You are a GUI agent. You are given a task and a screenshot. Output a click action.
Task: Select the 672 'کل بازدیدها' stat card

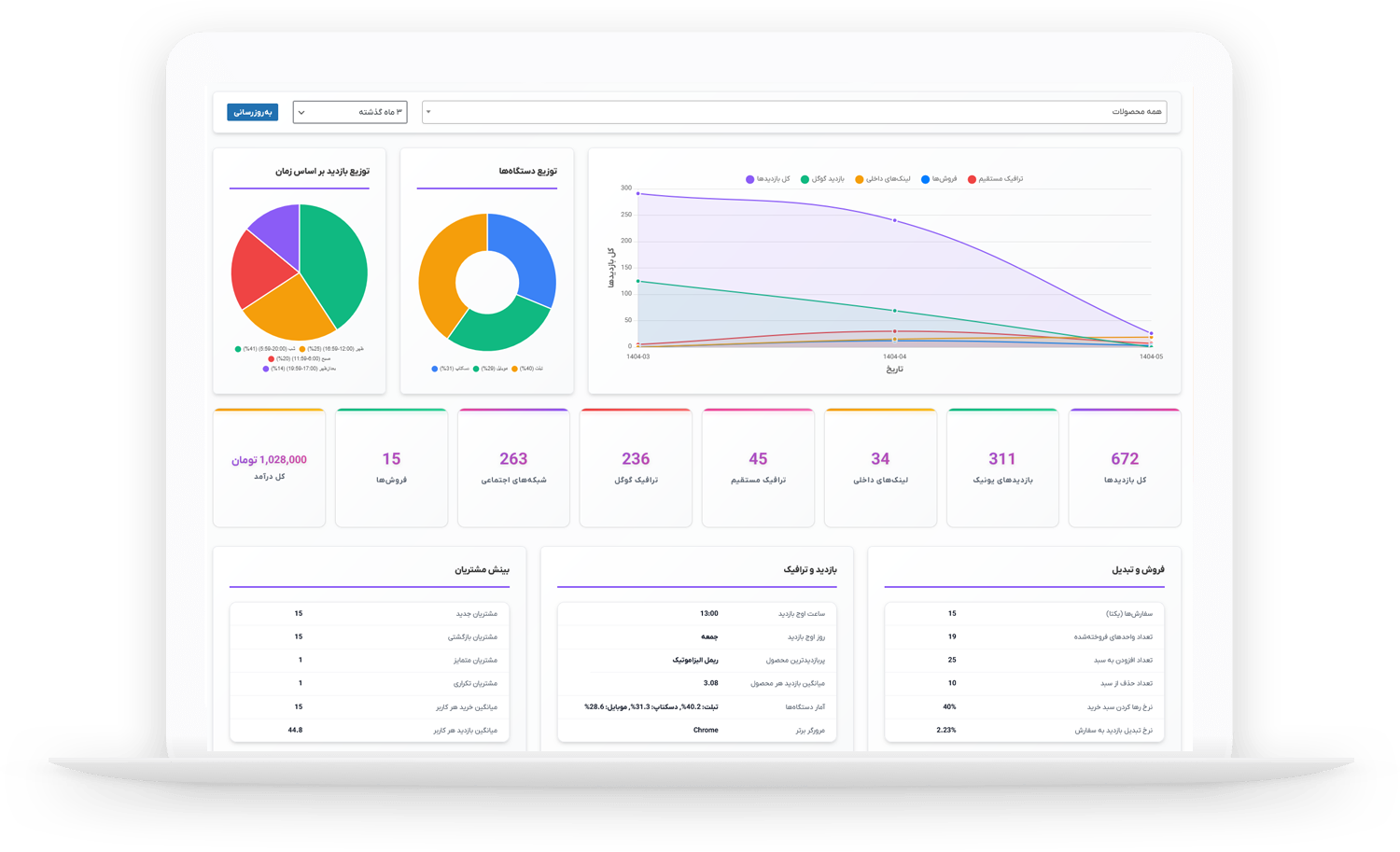point(1124,467)
